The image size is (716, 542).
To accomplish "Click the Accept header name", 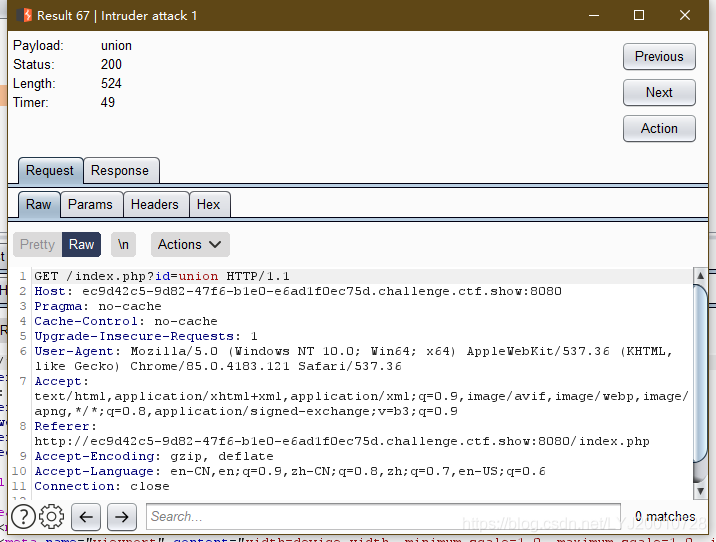I will point(58,381).
